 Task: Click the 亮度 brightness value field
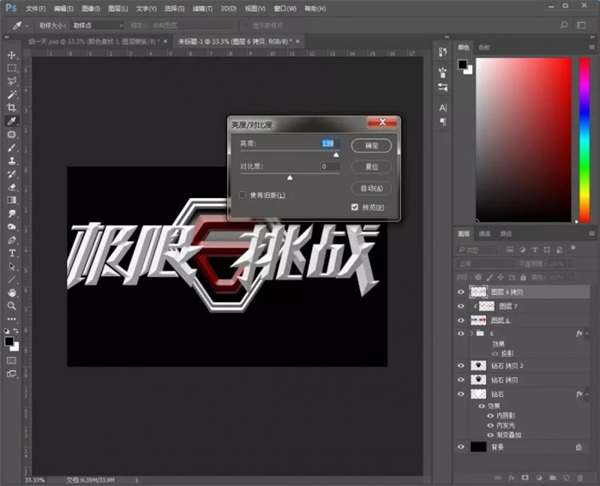329,144
